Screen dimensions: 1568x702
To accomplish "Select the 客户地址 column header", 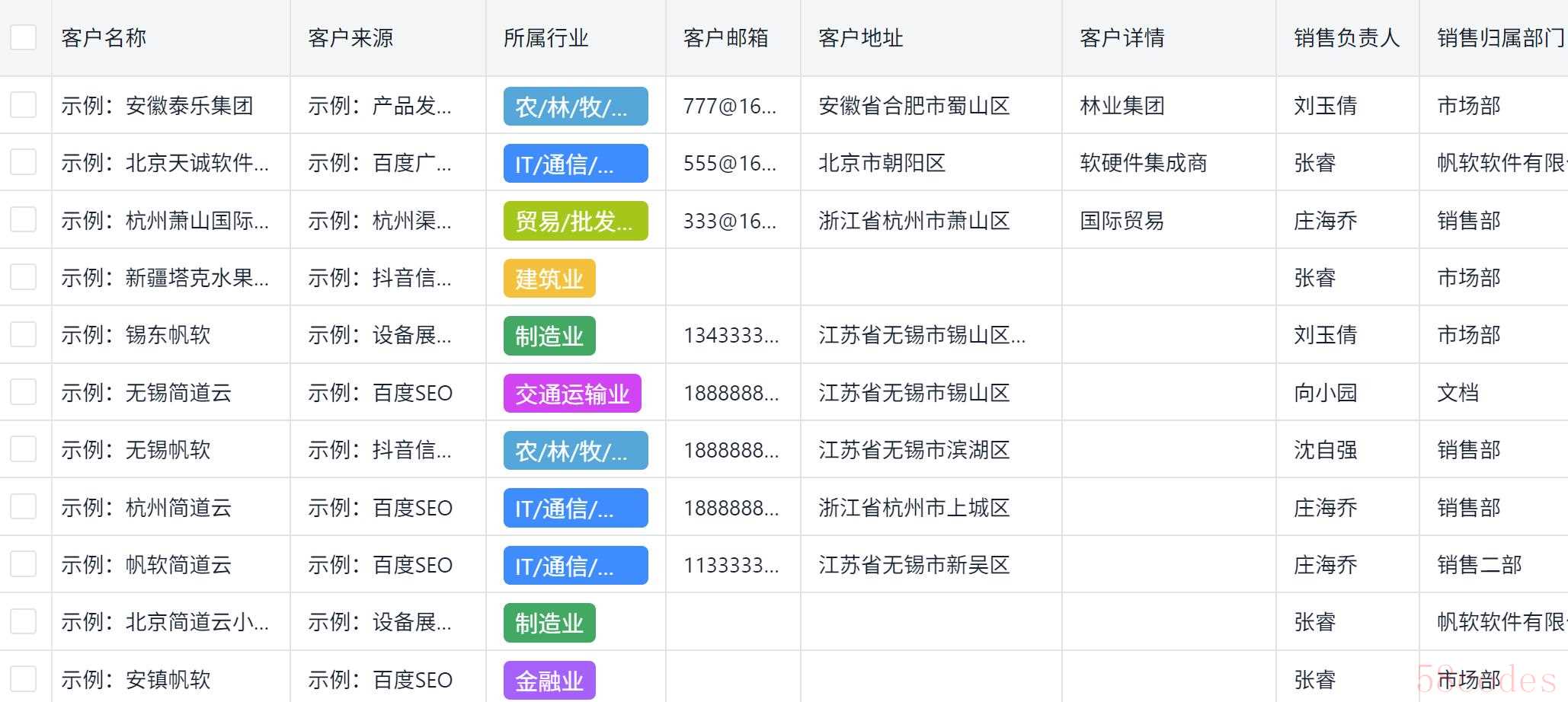I will click(860, 37).
